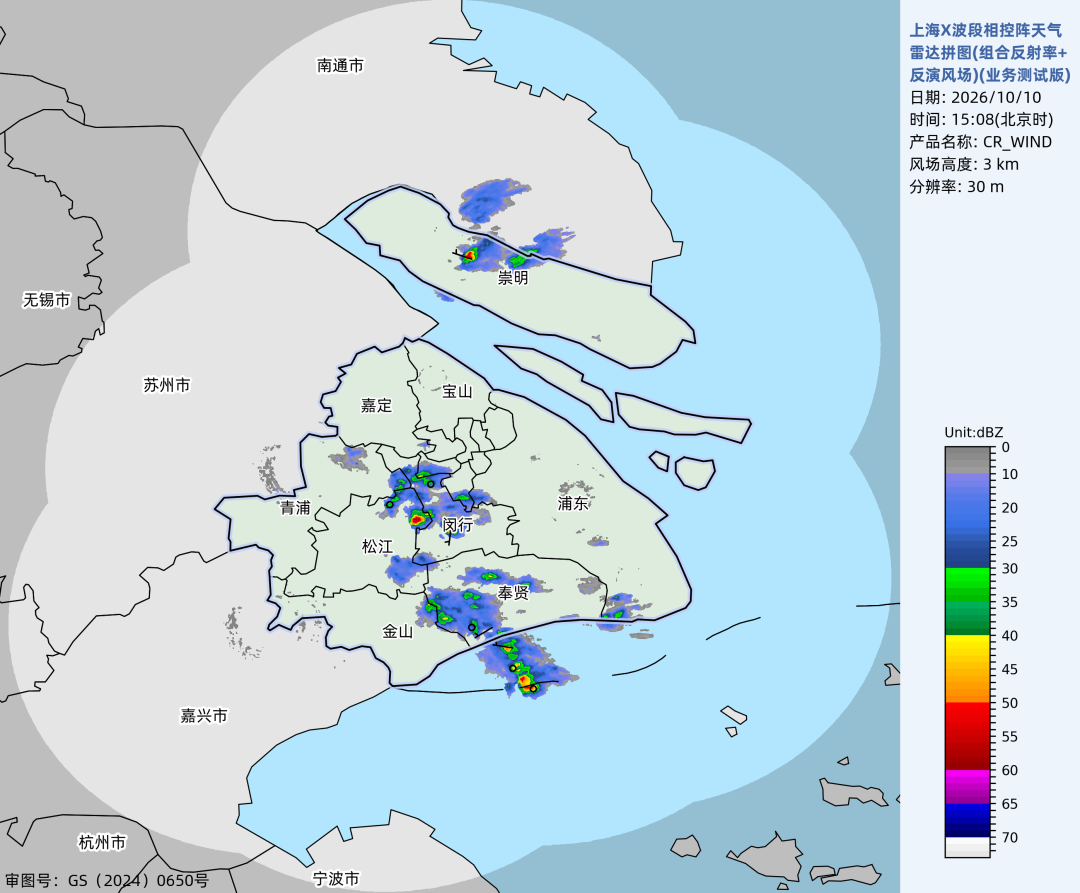Image resolution: width=1080 pixels, height=893 pixels.
Task: Click the 风场高度: 3 km line
Action: point(964,165)
